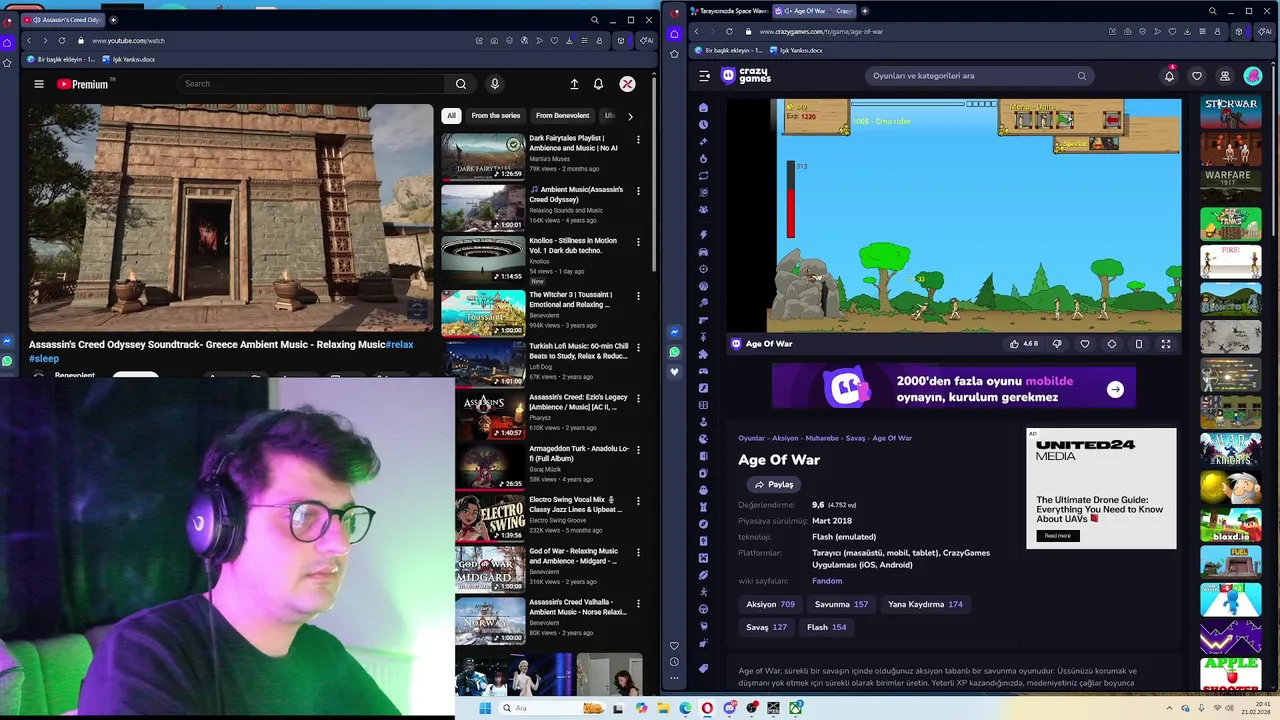
Task: Focus 'Oyunları ve kategorileri ara' search box
Action: pos(978,76)
